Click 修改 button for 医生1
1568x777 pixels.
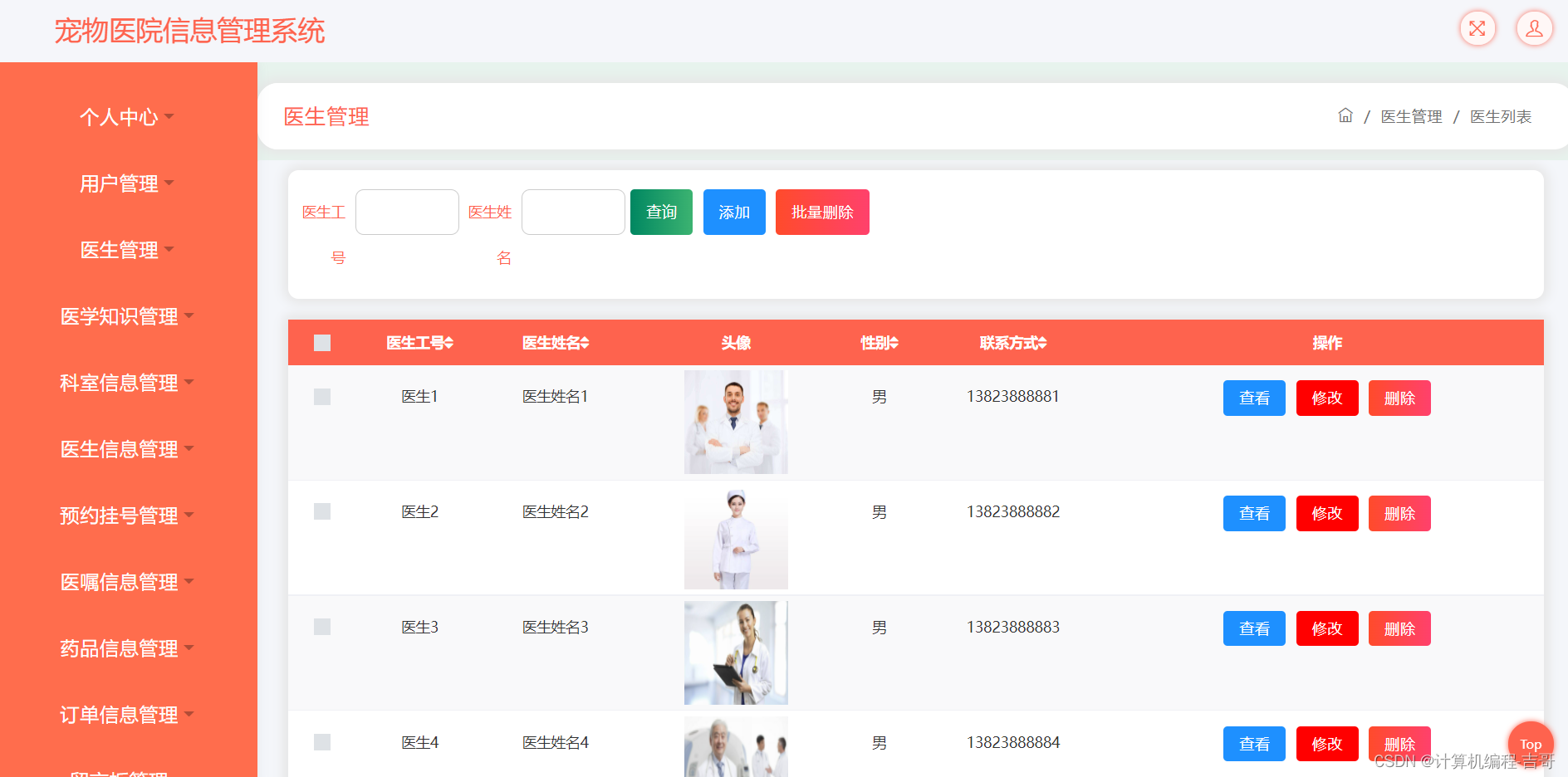pyautogui.click(x=1327, y=398)
